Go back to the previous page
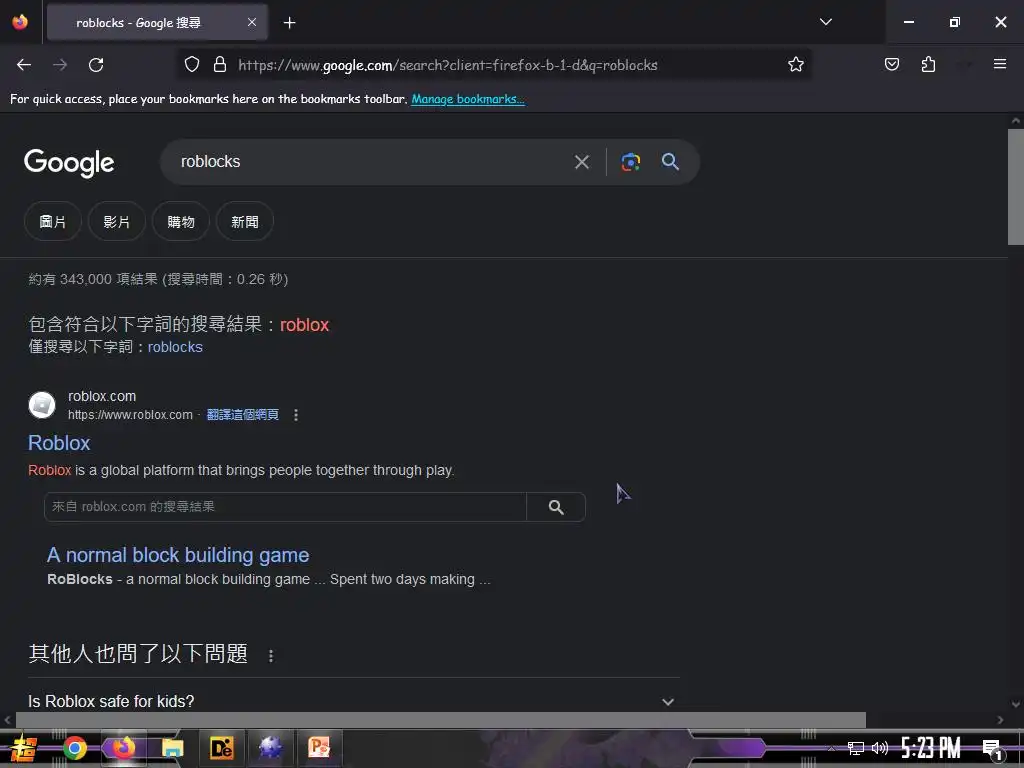Image resolution: width=1024 pixels, height=768 pixels. coord(24,65)
